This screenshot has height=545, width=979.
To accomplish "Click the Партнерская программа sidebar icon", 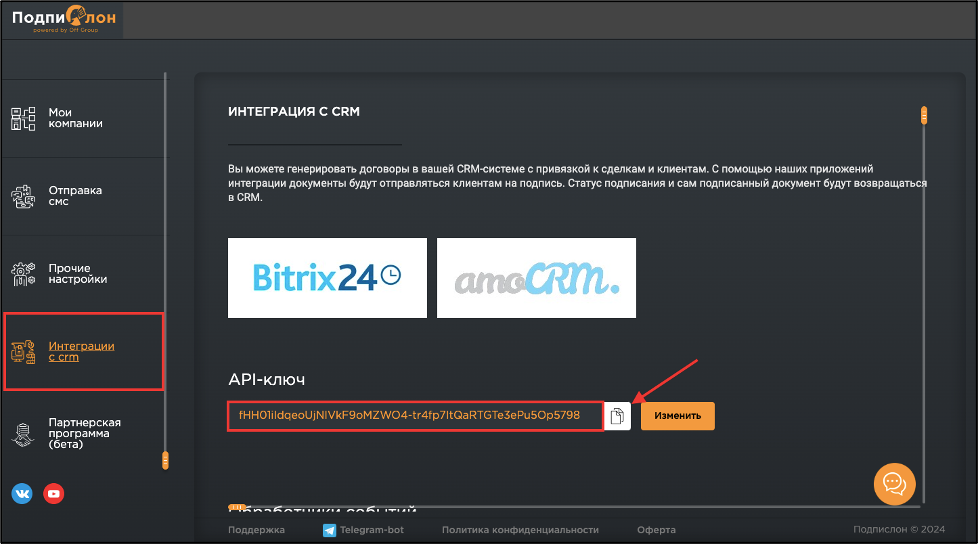I will tap(23, 434).
